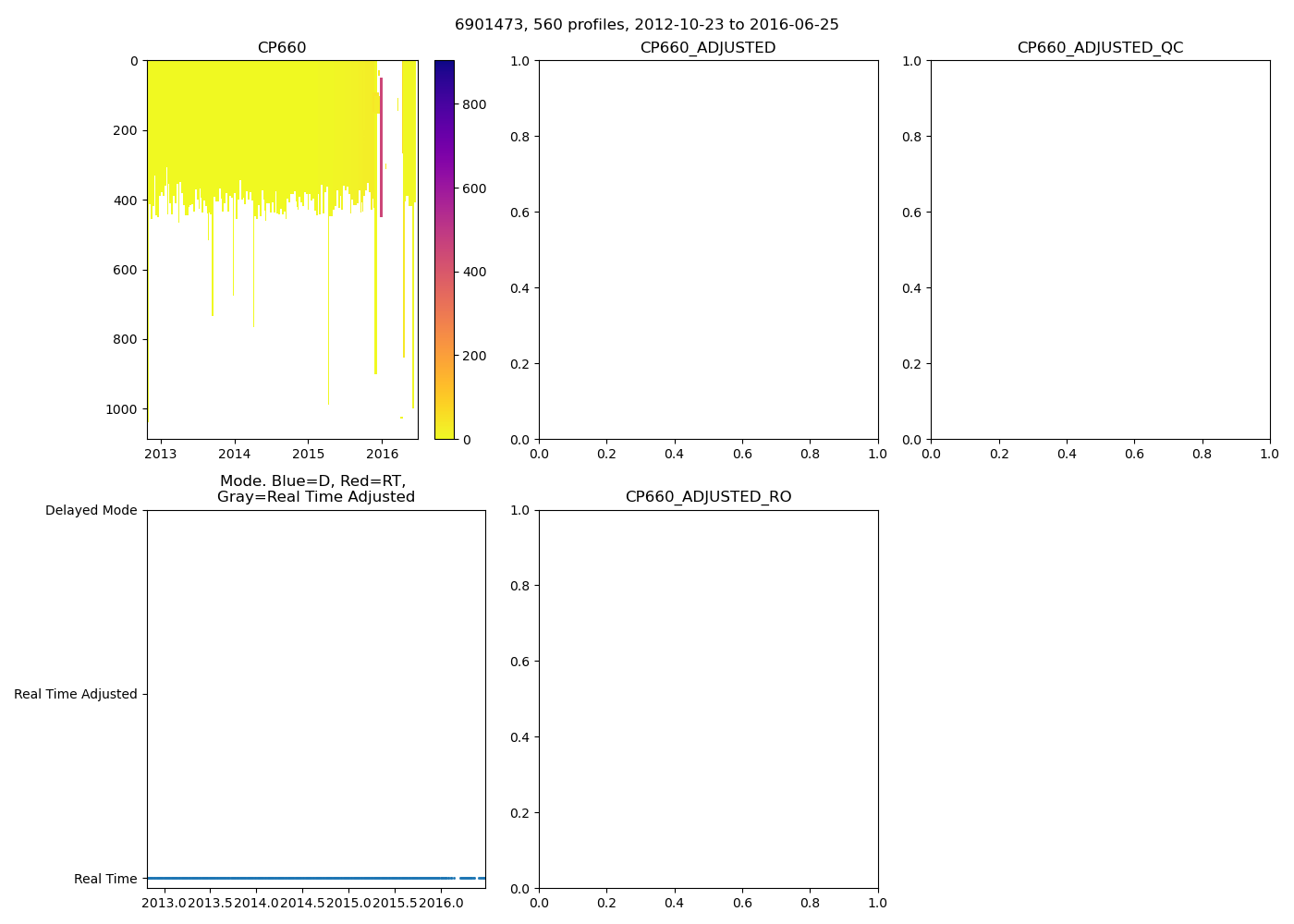Click the figure title with float 6901473
The width and height of the screenshot is (1294, 924).
(x=646, y=25)
